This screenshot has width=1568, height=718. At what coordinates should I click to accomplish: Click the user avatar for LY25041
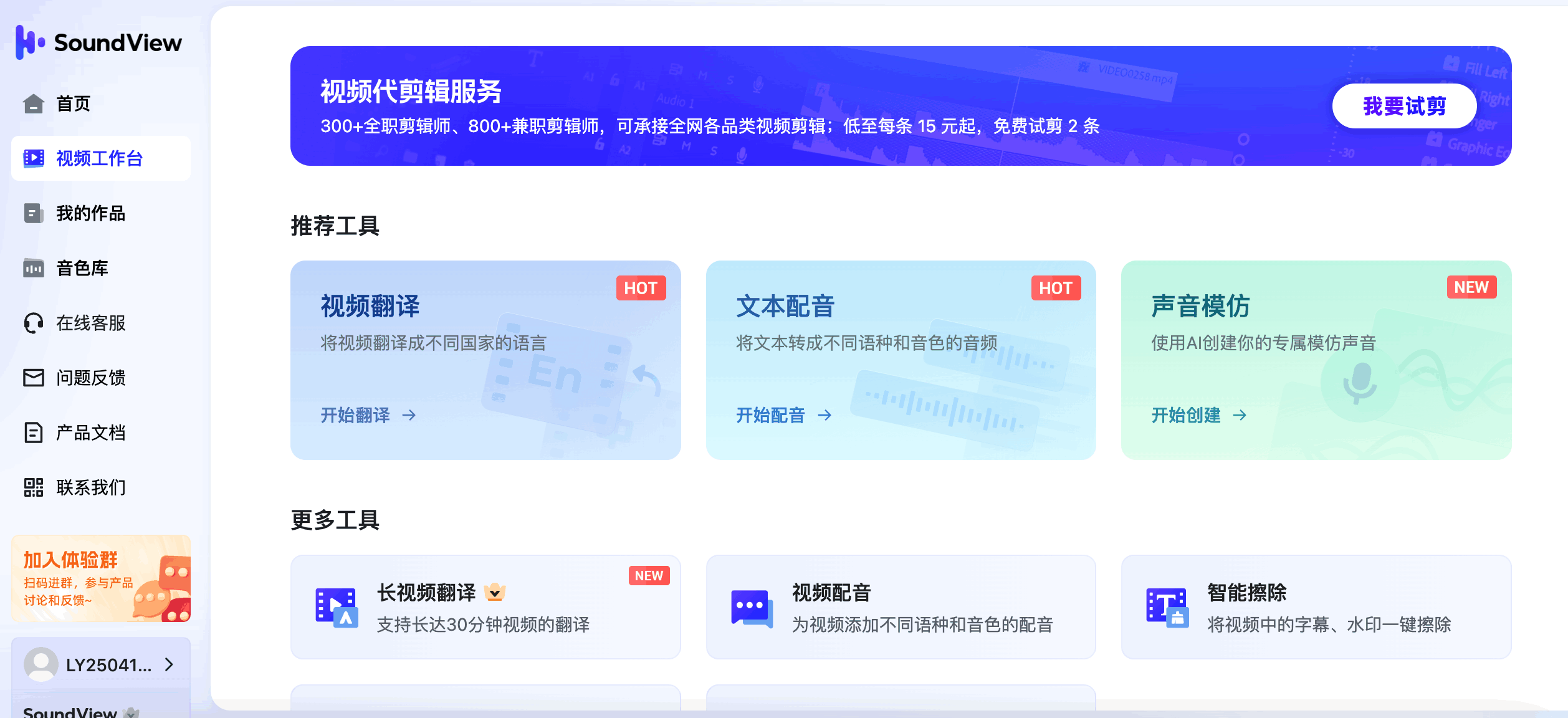coord(41,664)
